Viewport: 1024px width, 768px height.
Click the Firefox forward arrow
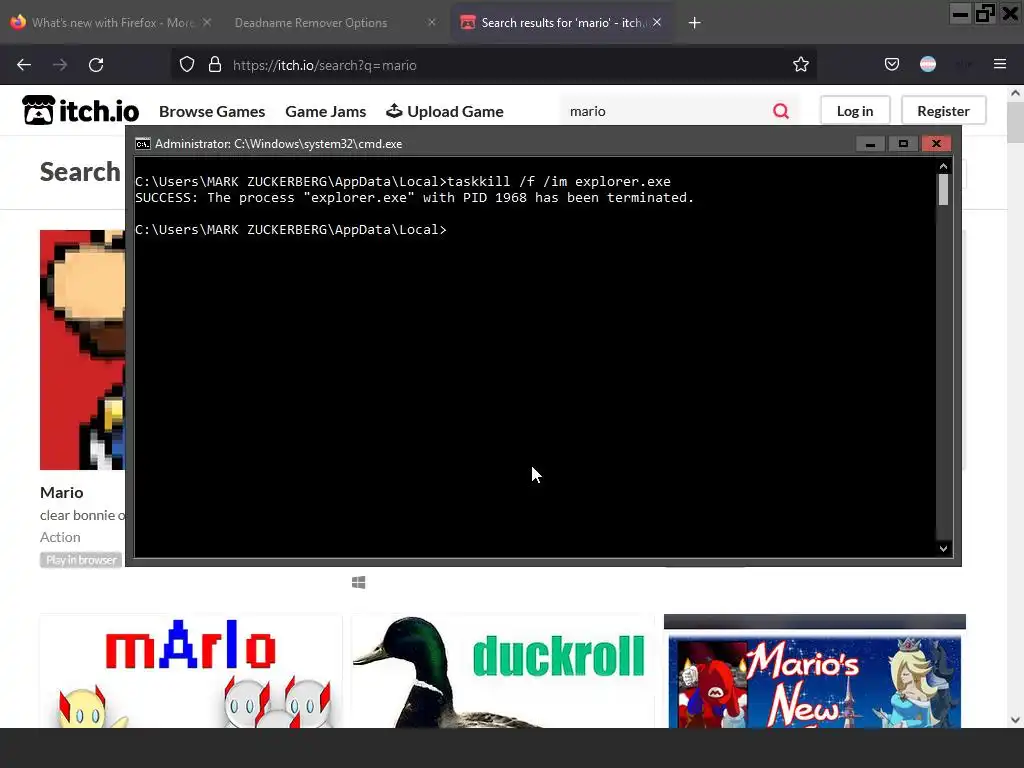coord(60,65)
